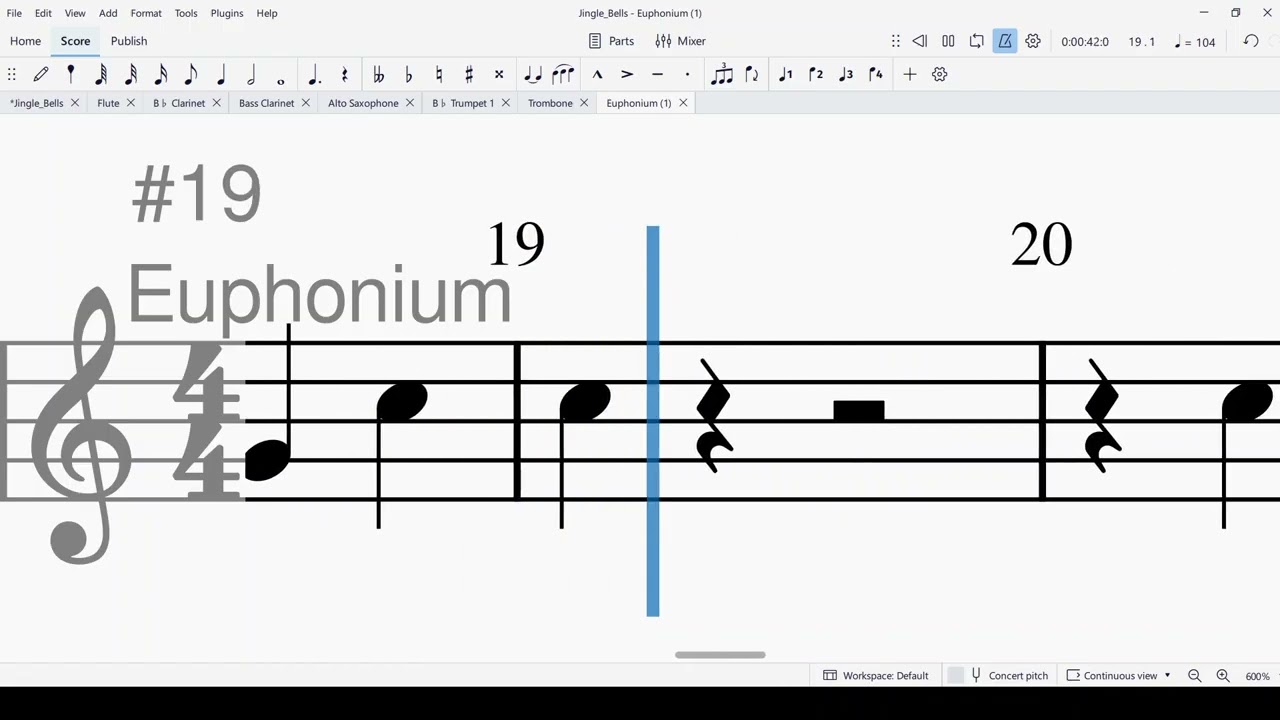Screen dimensions: 1280x720
Task: Choose the 16th note duration
Action: (161, 74)
